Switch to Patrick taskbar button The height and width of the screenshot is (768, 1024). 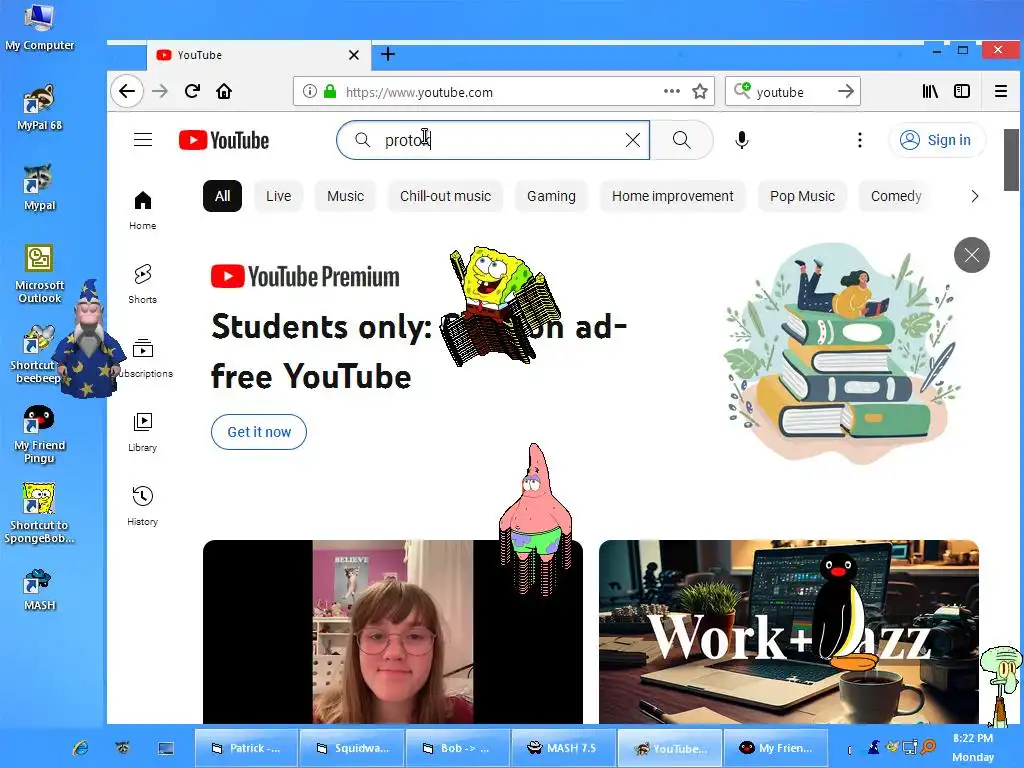coord(246,748)
